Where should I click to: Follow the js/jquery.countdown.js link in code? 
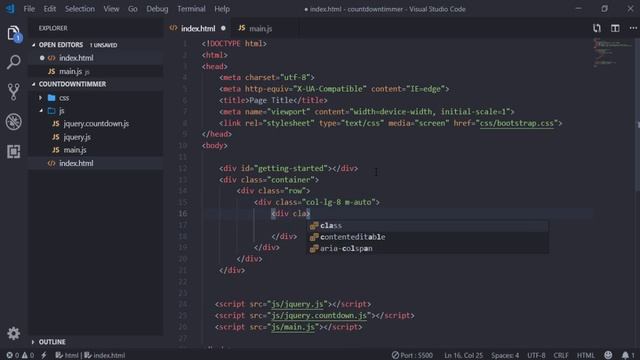(x=319, y=316)
